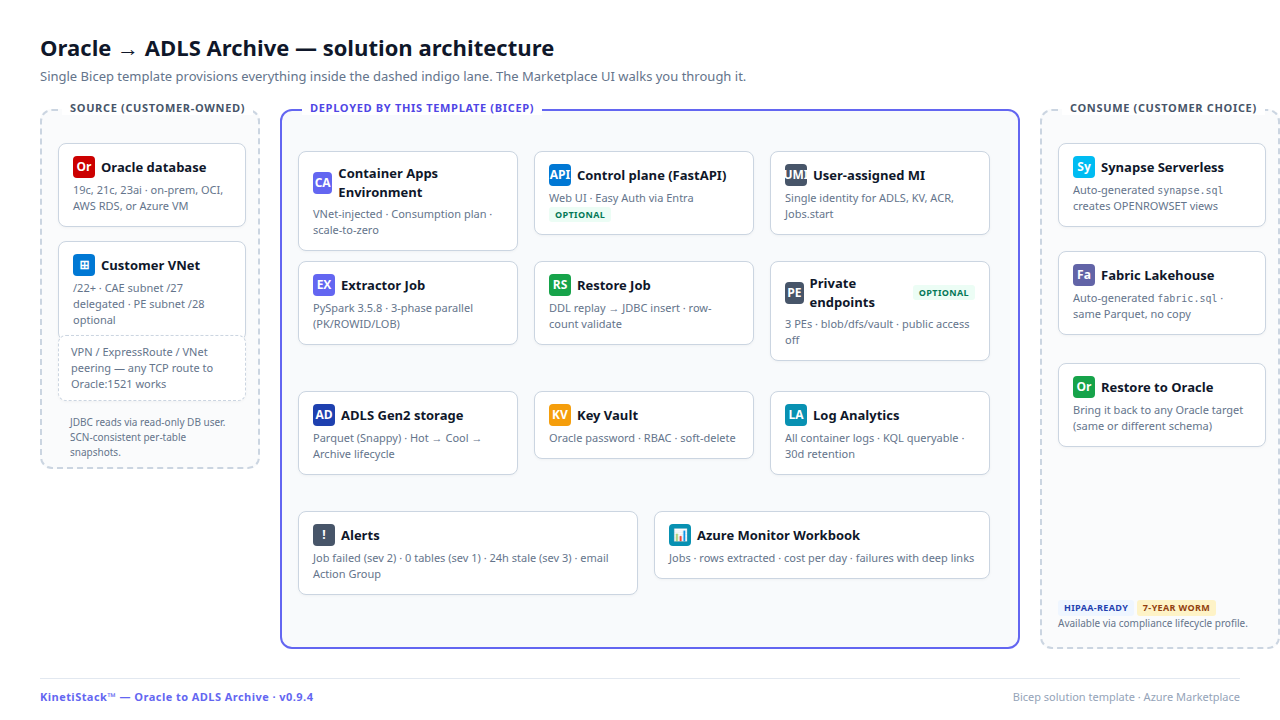1280x720 pixels.
Task: Click the VNet-injected Consumption plan description
Action: (402, 222)
